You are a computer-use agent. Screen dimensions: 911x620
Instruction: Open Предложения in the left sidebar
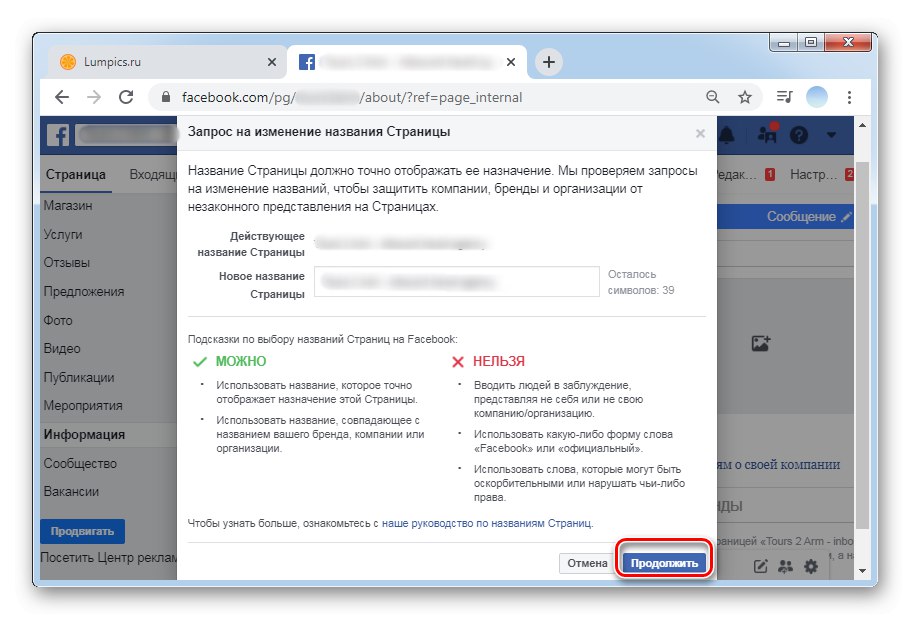84,291
